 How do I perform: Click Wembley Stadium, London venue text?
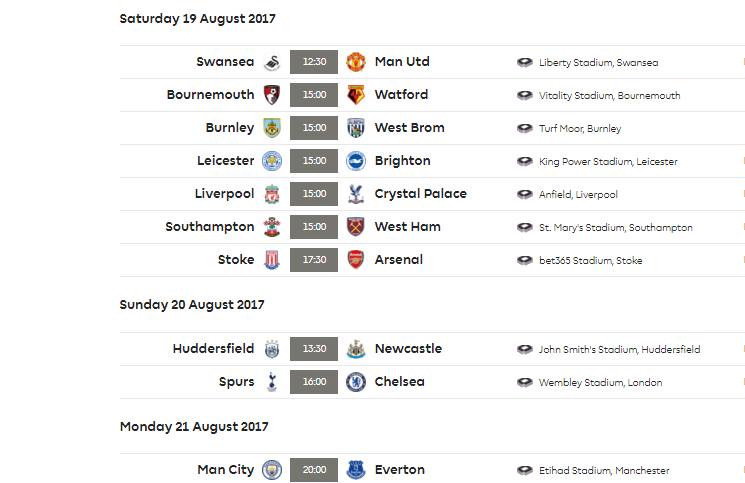[x=600, y=382]
